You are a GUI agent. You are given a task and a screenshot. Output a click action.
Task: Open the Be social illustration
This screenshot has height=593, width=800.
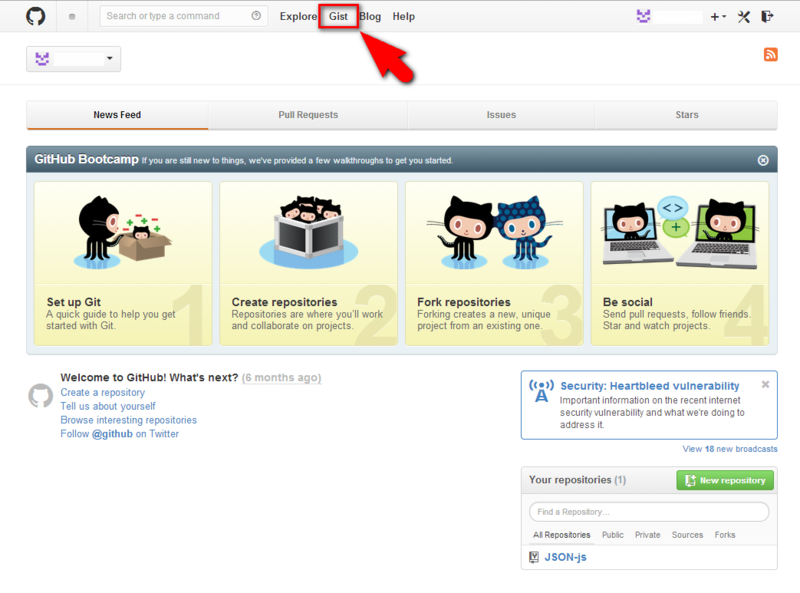tap(680, 233)
